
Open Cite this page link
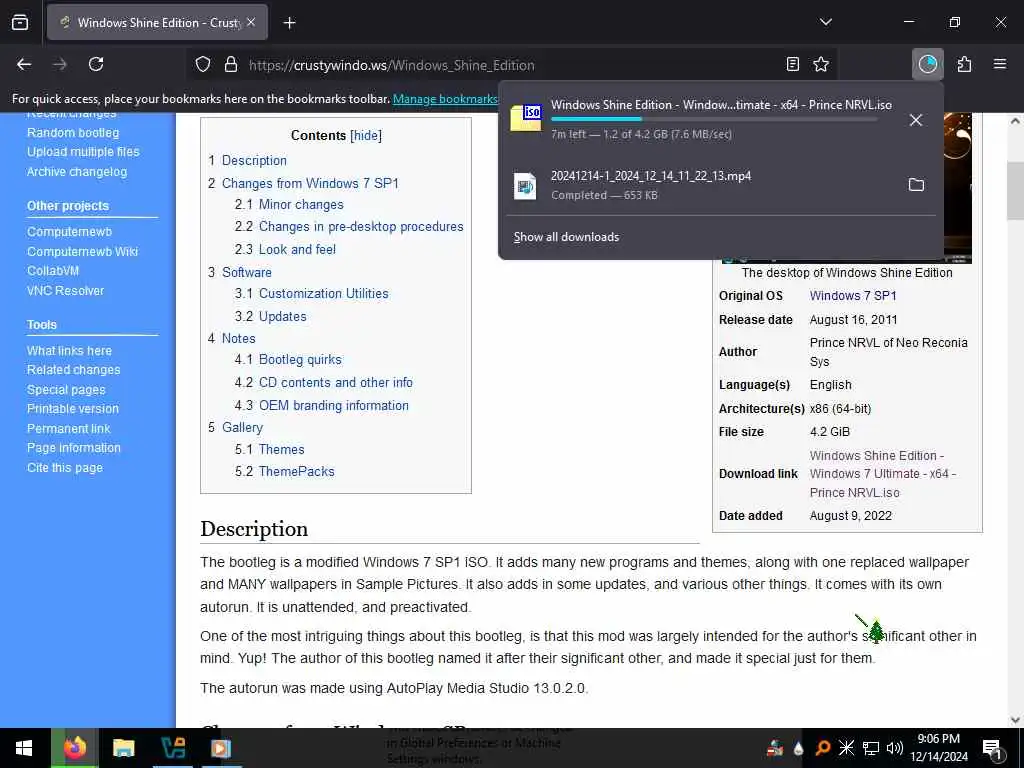tap(65, 468)
